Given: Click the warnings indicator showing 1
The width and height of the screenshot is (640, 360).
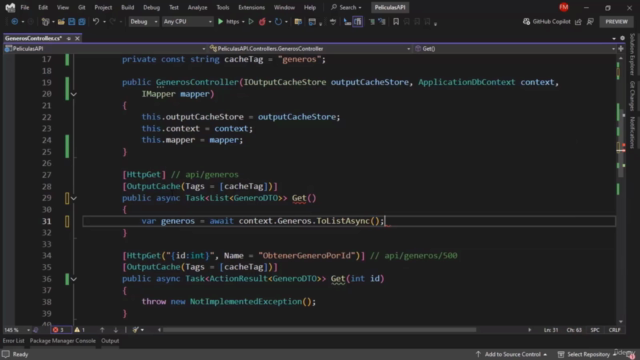Looking at the screenshot, I should [x=80, y=330].
